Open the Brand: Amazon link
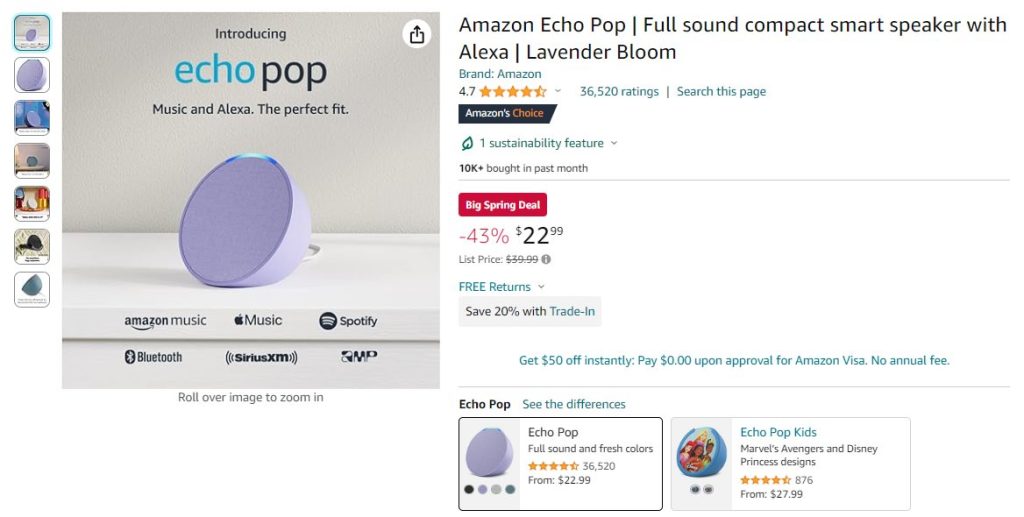 pos(500,74)
